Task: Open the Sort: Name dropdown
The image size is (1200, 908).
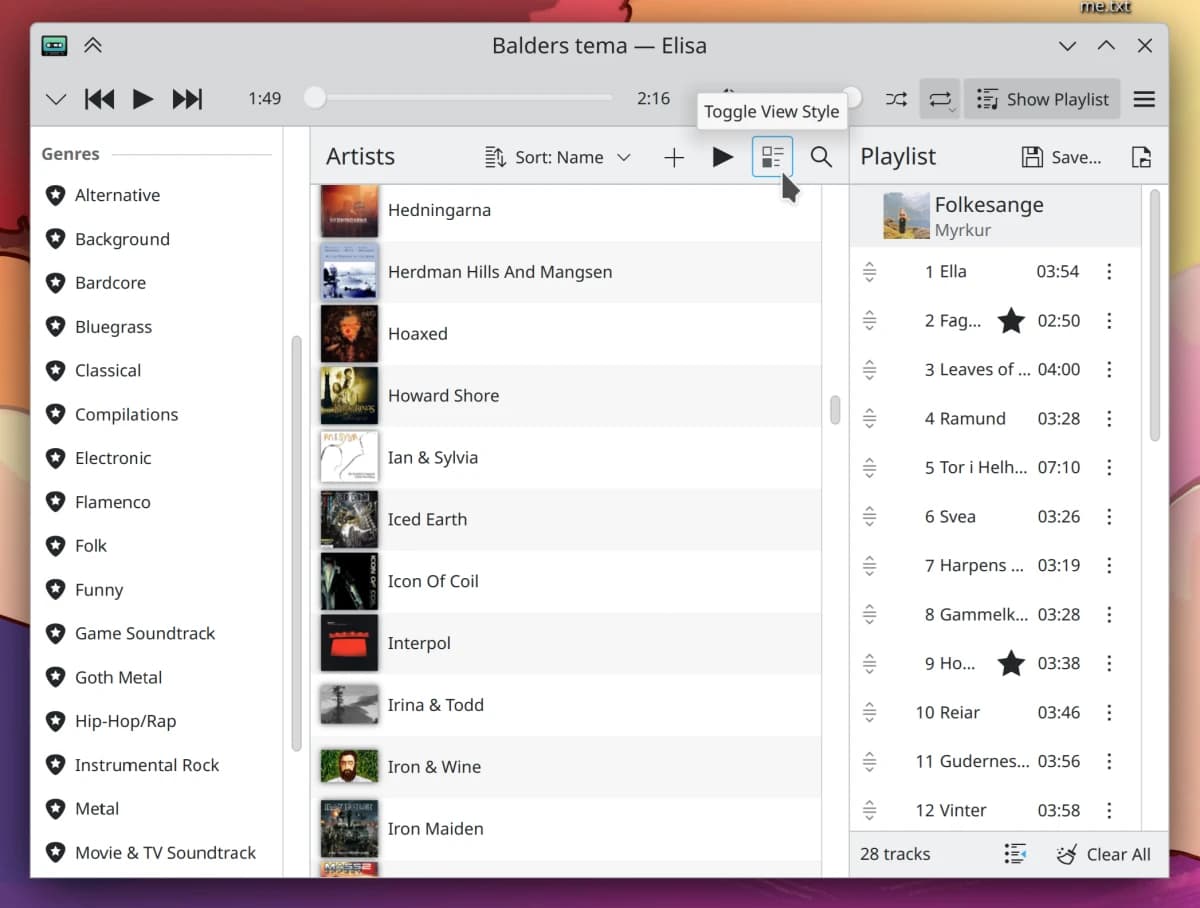Action: tap(558, 157)
